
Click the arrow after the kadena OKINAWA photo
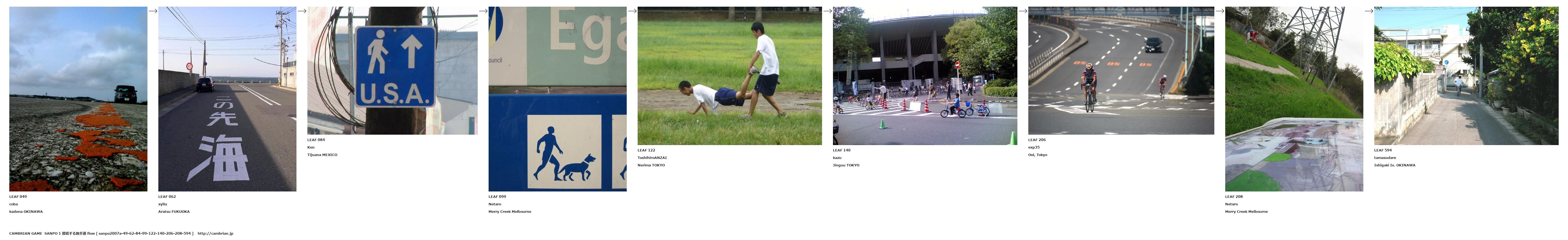coord(153,11)
